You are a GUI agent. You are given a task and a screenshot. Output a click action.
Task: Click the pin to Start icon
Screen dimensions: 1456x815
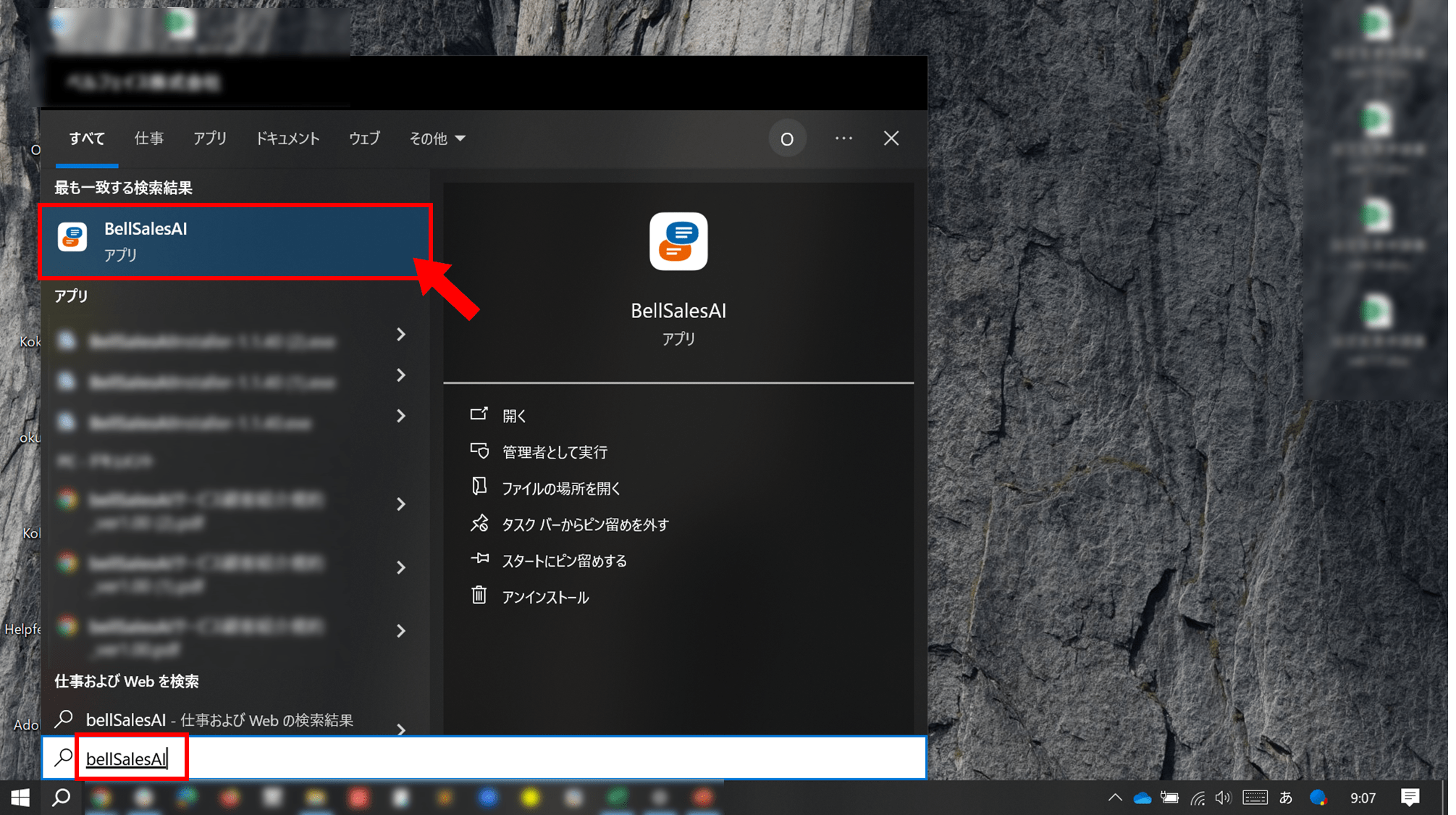(479, 559)
